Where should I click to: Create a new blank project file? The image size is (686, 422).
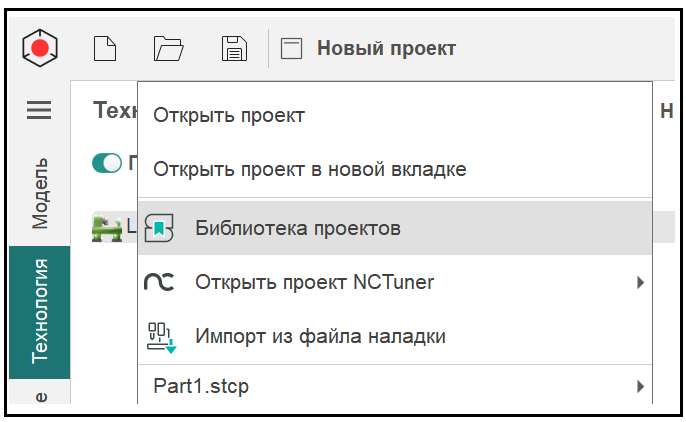point(105,47)
